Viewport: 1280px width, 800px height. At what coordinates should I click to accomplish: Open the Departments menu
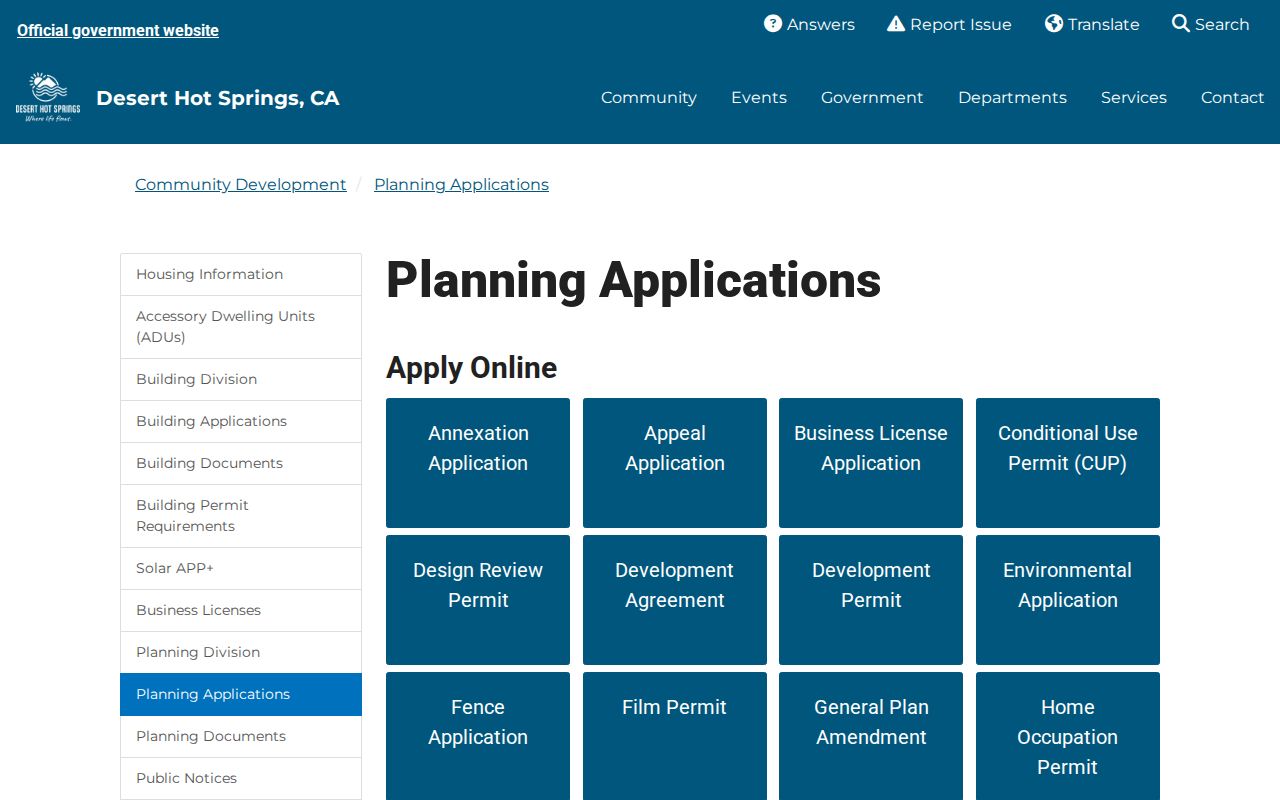pos(1012,98)
